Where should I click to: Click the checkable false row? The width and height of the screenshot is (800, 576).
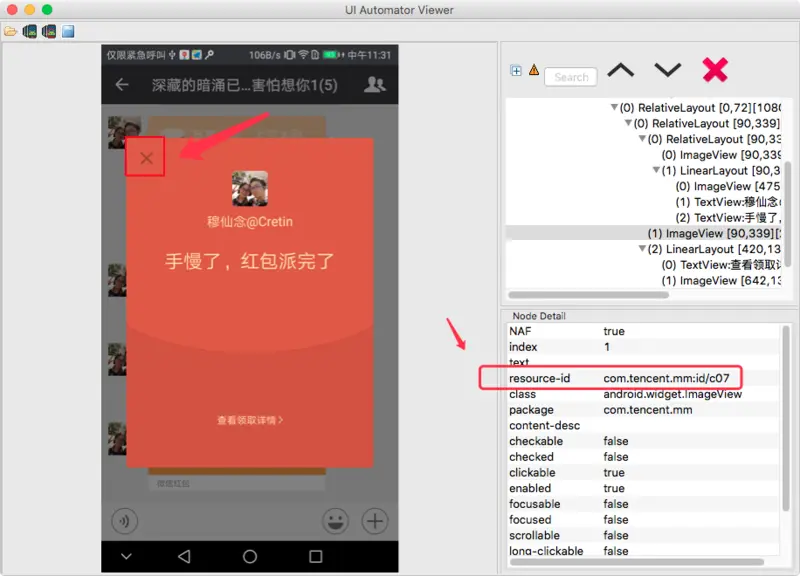(x=644, y=441)
